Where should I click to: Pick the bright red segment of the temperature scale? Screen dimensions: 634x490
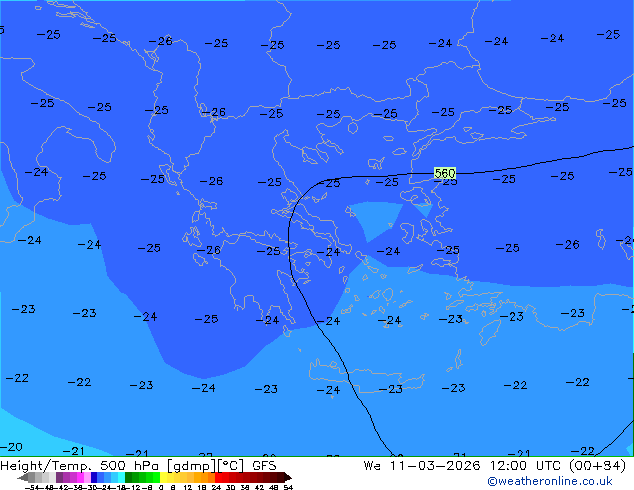(x=230, y=477)
